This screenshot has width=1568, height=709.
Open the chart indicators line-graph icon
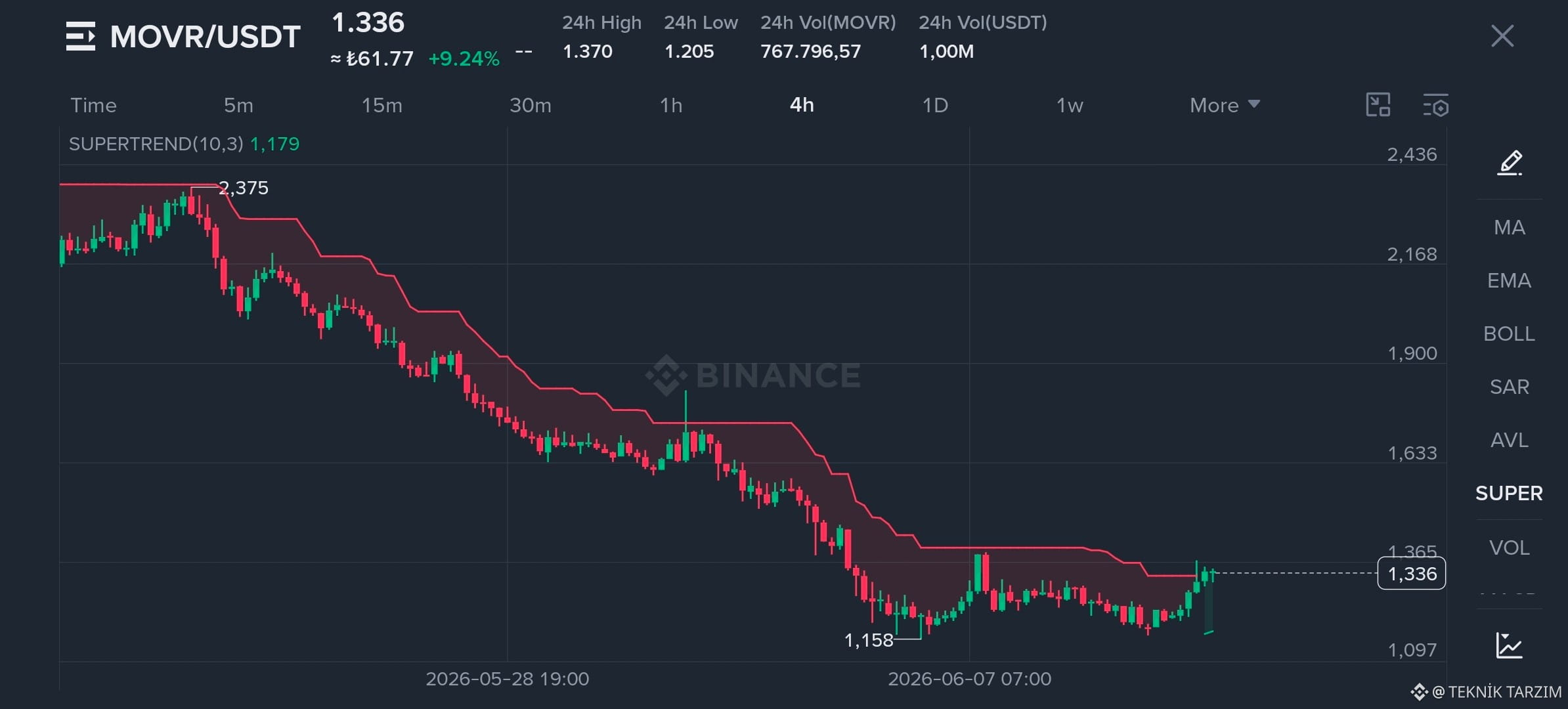[x=1510, y=645]
